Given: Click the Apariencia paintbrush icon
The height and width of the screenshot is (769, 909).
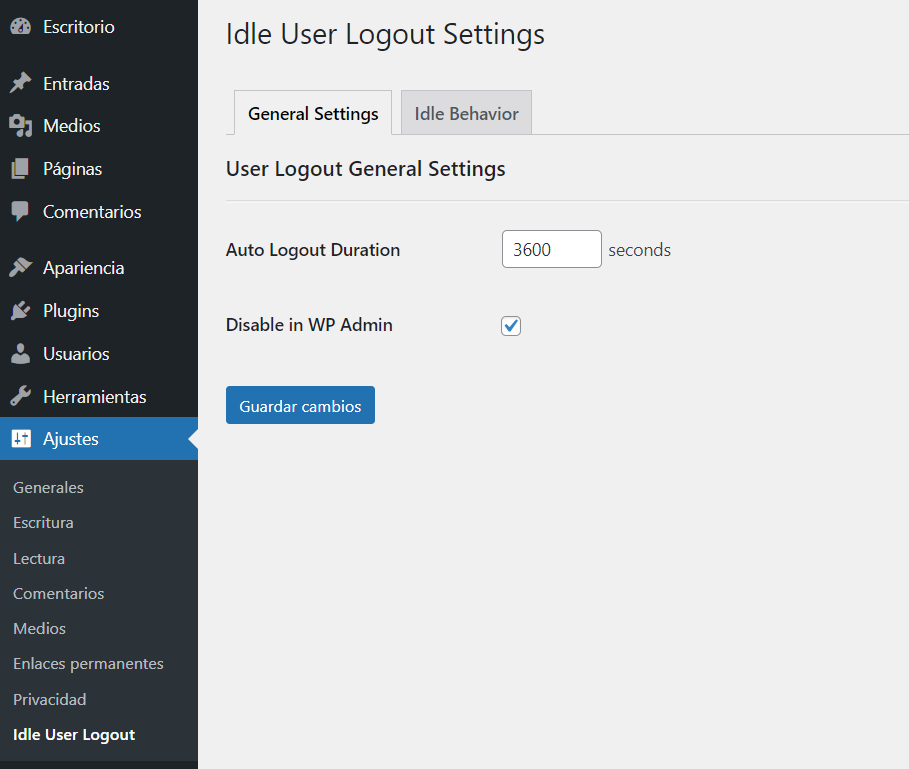Looking at the screenshot, I should 21,268.
